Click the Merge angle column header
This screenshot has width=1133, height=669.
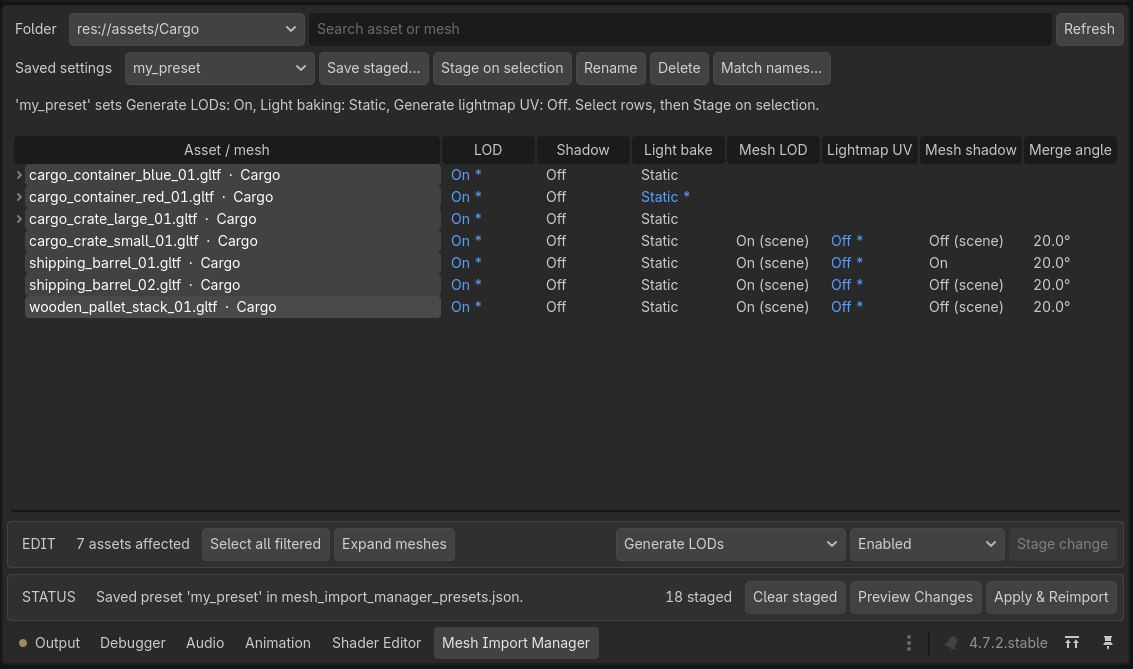pyautogui.click(x=1070, y=150)
